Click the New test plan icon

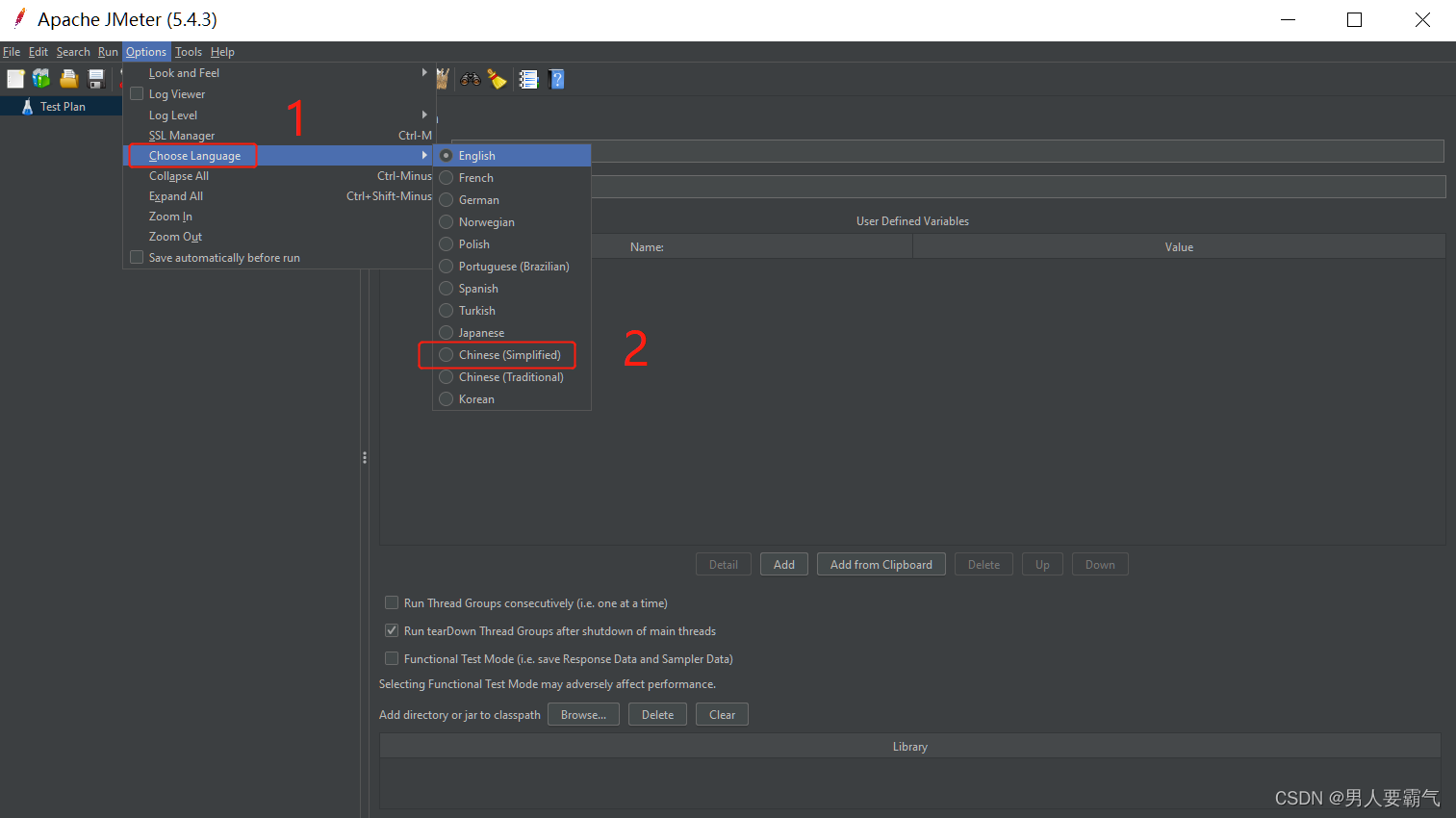point(15,79)
